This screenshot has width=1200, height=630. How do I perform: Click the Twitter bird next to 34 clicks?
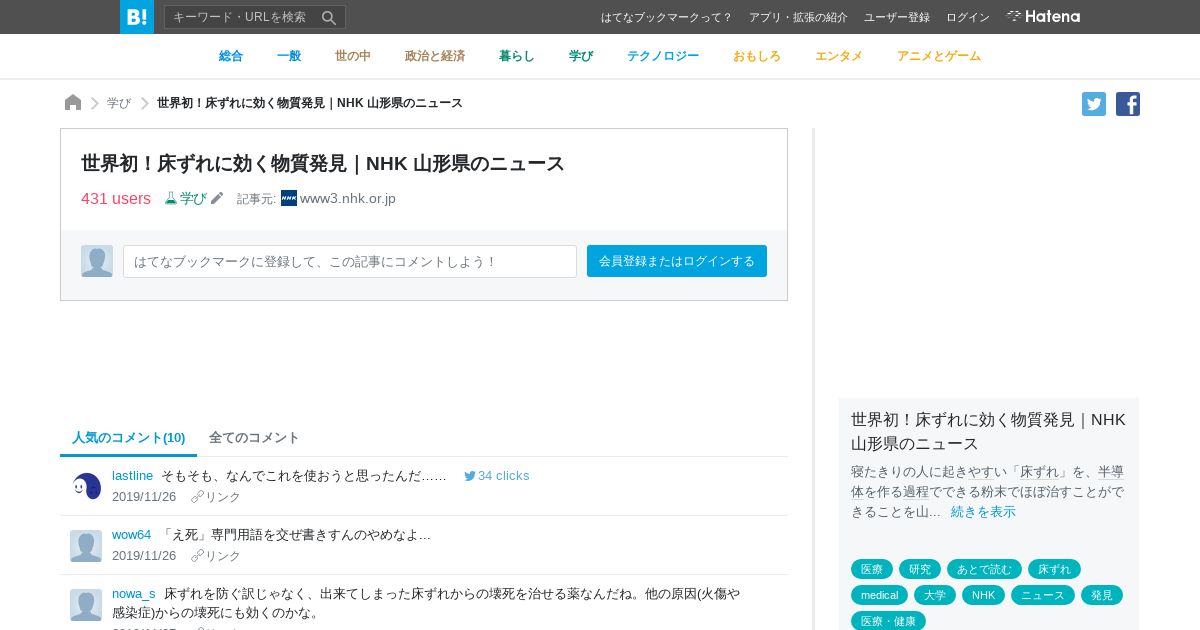coord(470,476)
